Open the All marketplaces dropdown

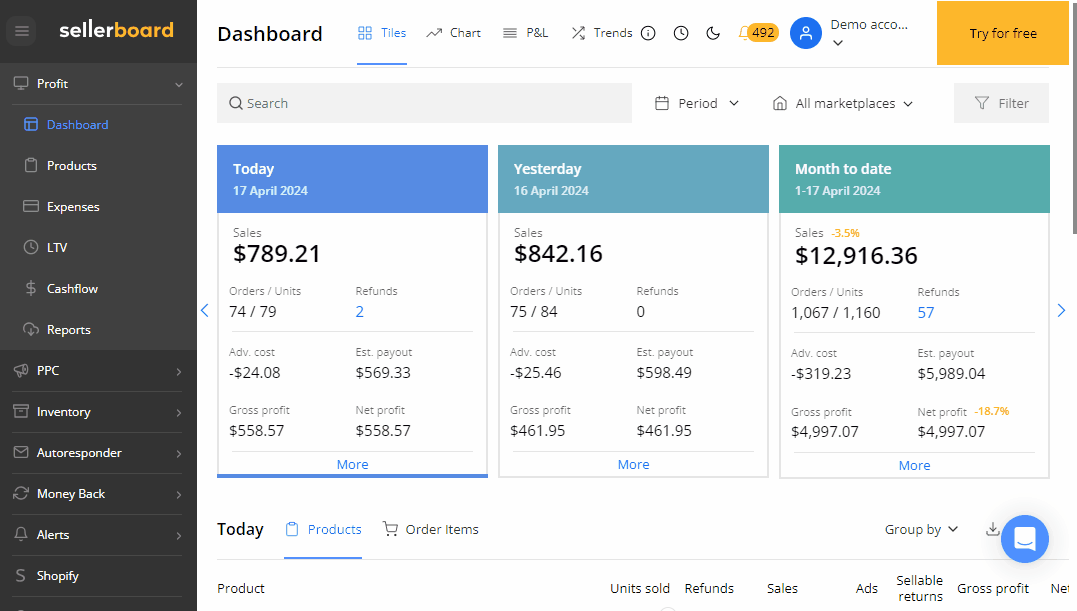coord(842,103)
